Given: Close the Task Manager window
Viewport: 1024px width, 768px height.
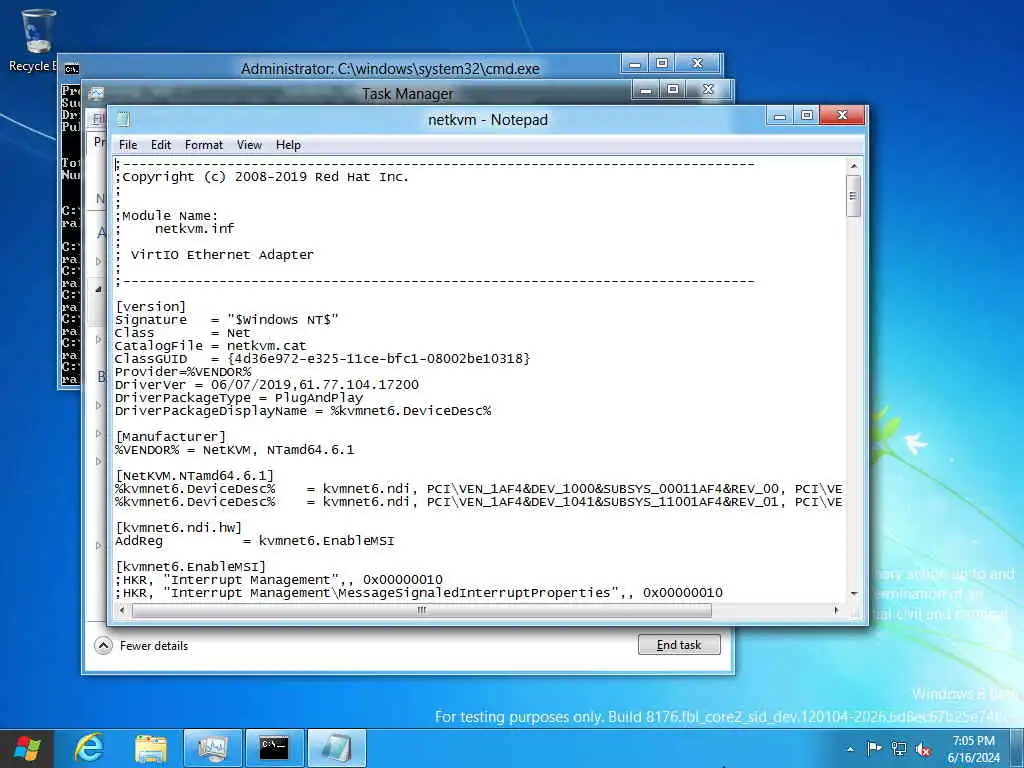Looking at the screenshot, I should [x=709, y=89].
